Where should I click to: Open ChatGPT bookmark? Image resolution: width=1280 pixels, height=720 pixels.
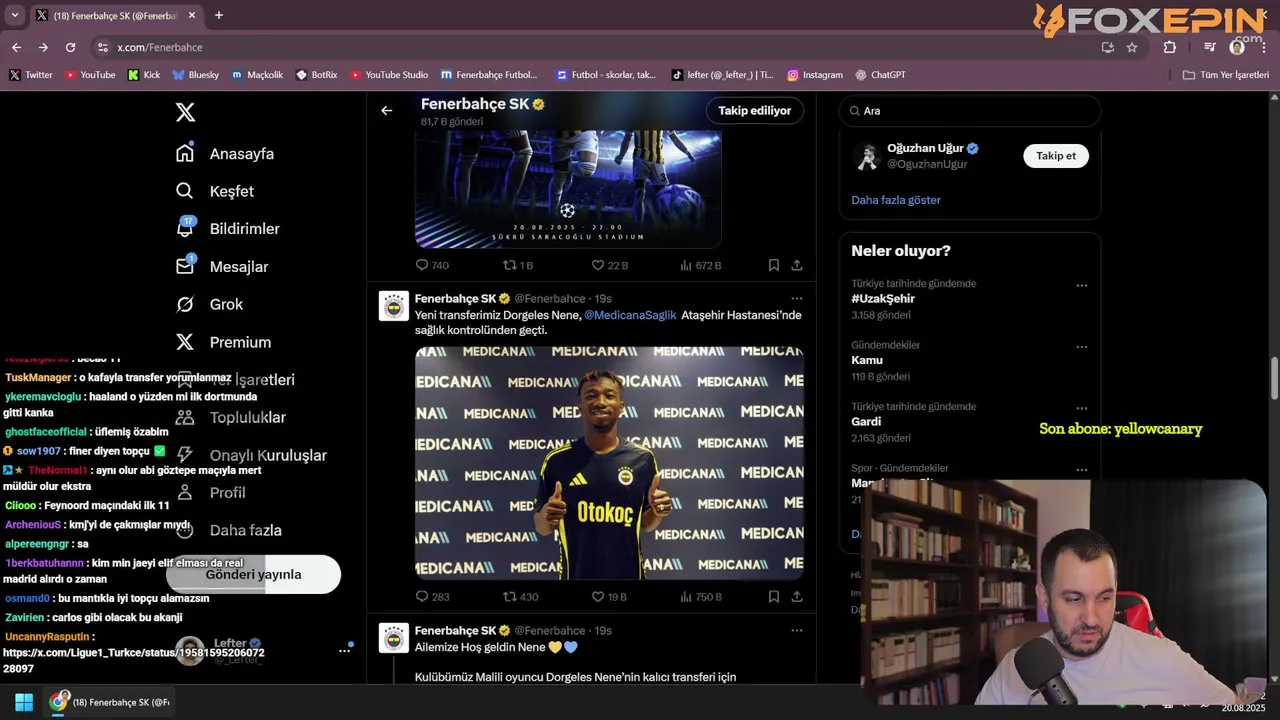tap(881, 75)
